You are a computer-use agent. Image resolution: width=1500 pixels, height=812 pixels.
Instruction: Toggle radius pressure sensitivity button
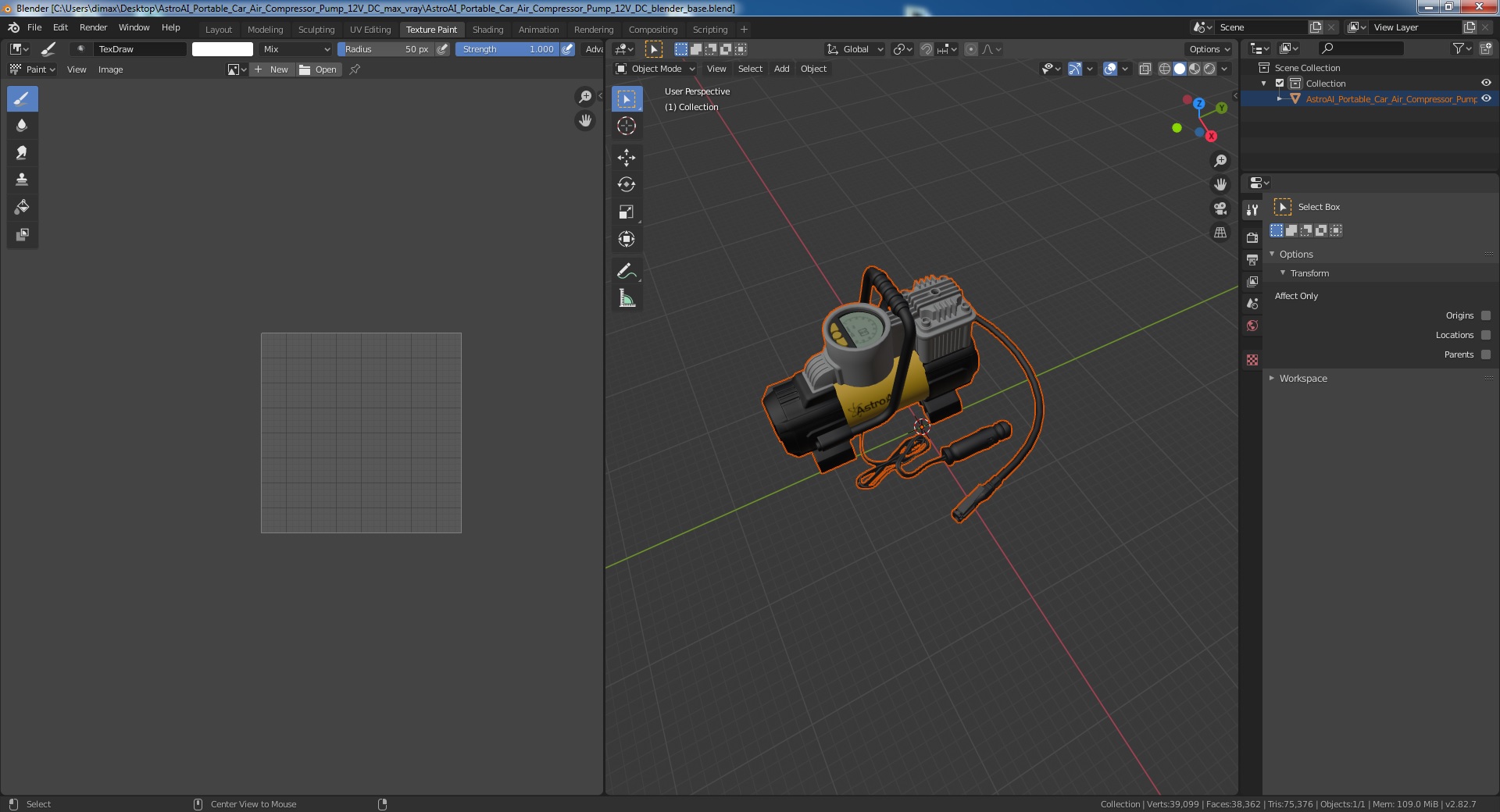click(442, 49)
